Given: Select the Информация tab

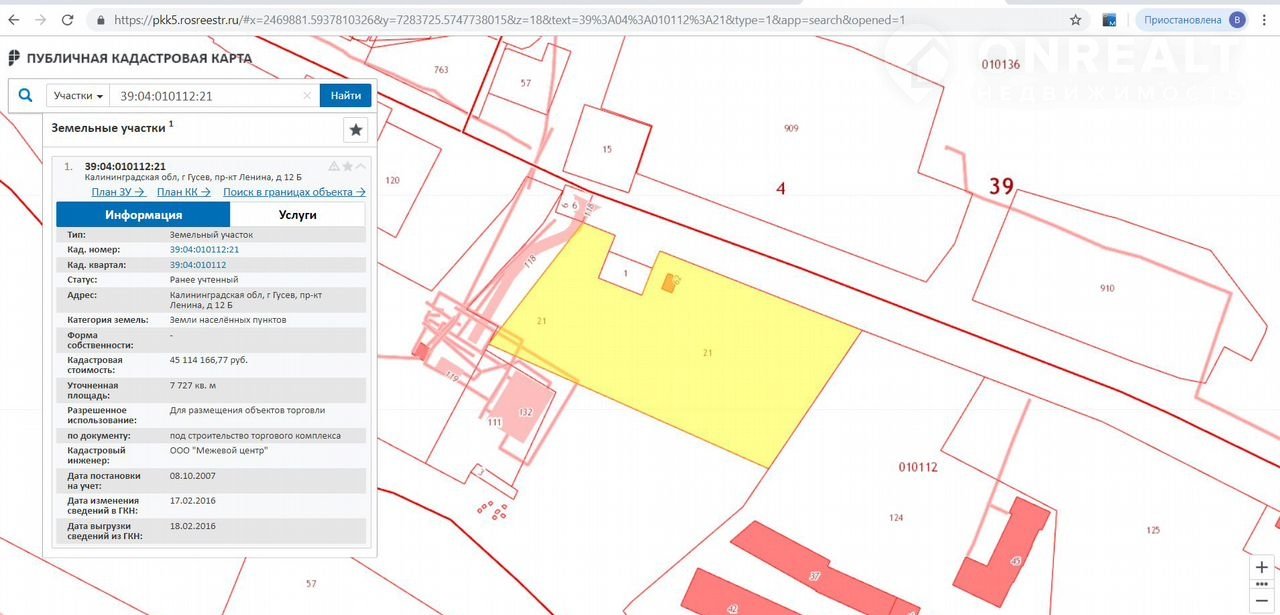Looking at the screenshot, I should click(x=143, y=215).
